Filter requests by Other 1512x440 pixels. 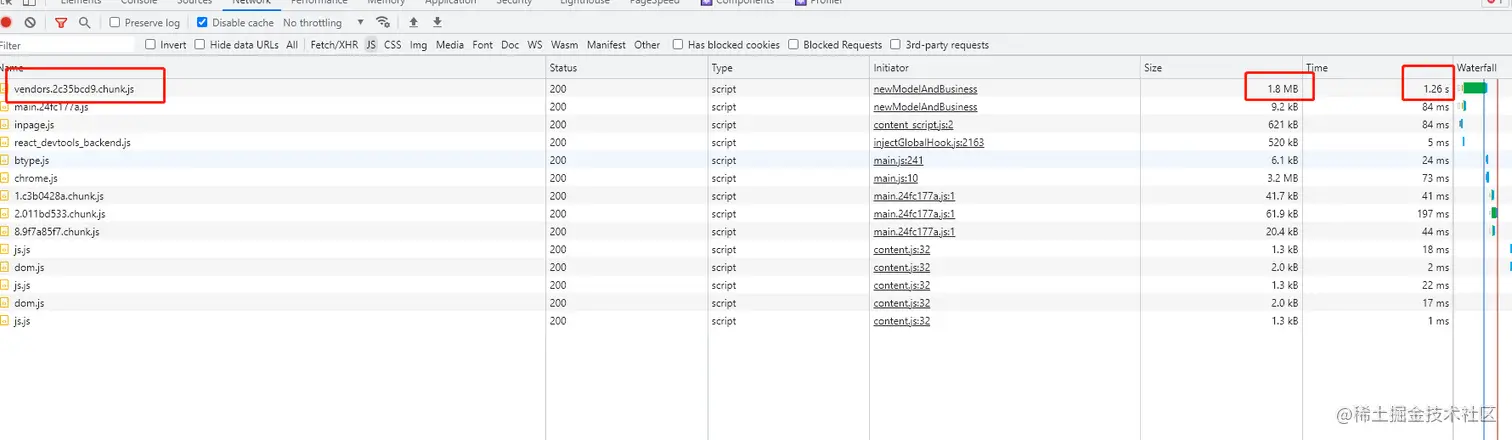click(x=647, y=45)
